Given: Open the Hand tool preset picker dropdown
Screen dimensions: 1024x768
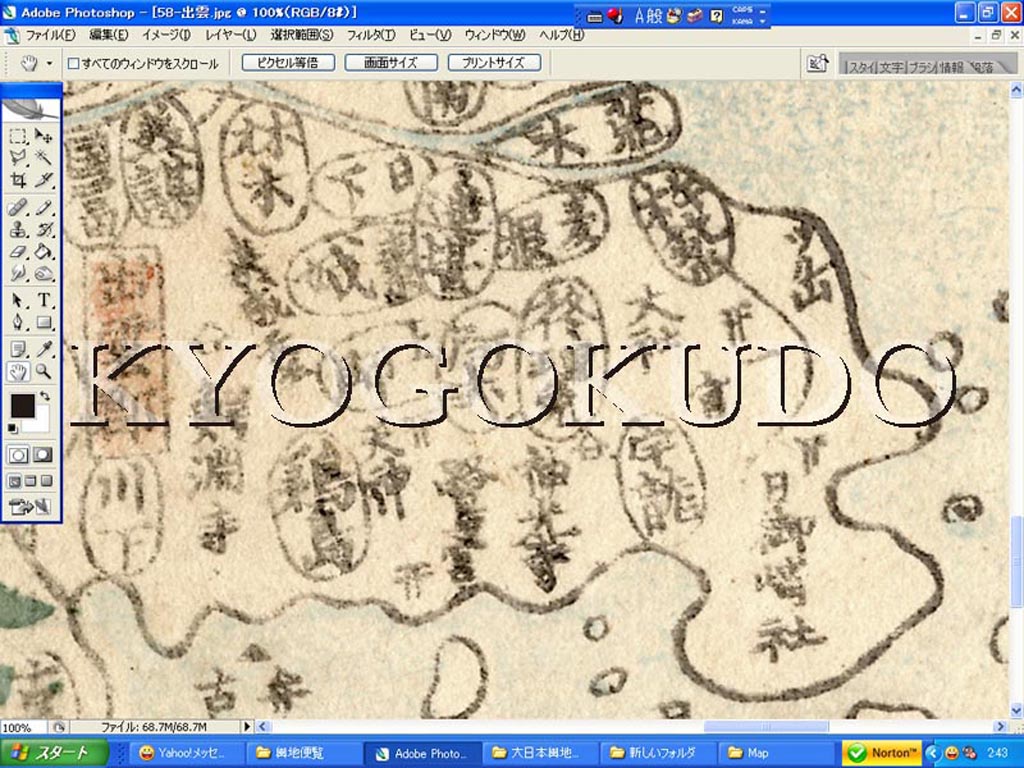Looking at the screenshot, I should pos(50,63).
